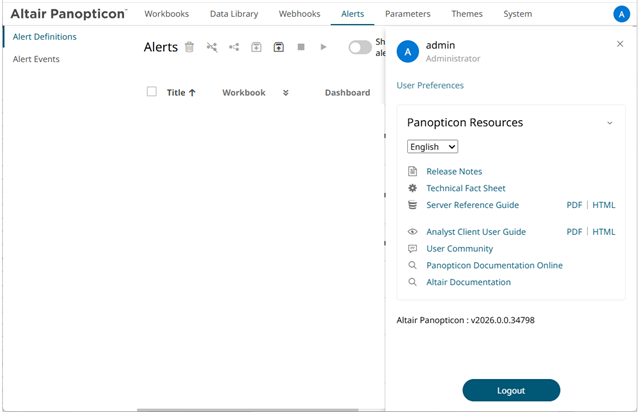Click the Altair Panopticon version text
Screen dimensions: 638x412
[465, 320]
